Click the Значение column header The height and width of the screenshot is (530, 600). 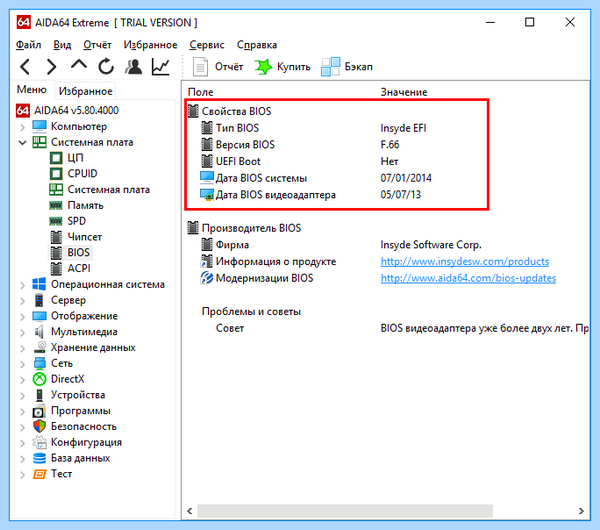coord(404,92)
